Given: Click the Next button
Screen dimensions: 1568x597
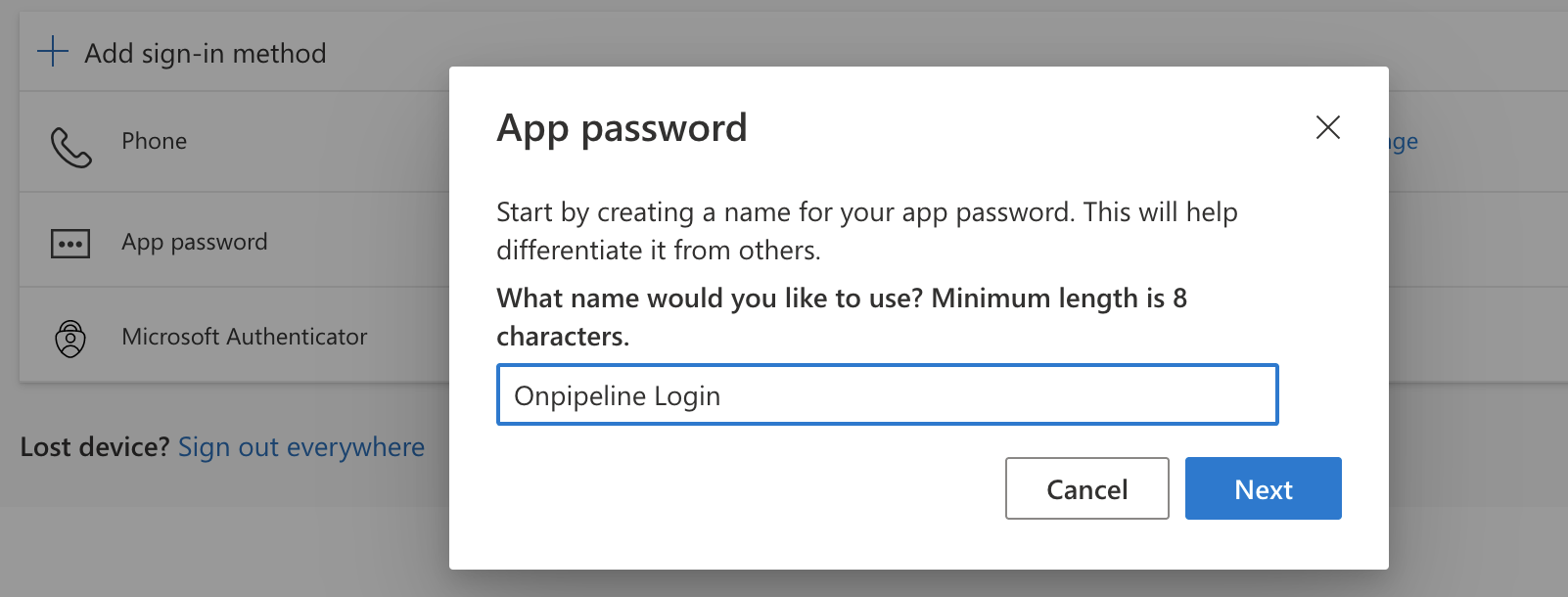Looking at the screenshot, I should [x=1263, y=488].
